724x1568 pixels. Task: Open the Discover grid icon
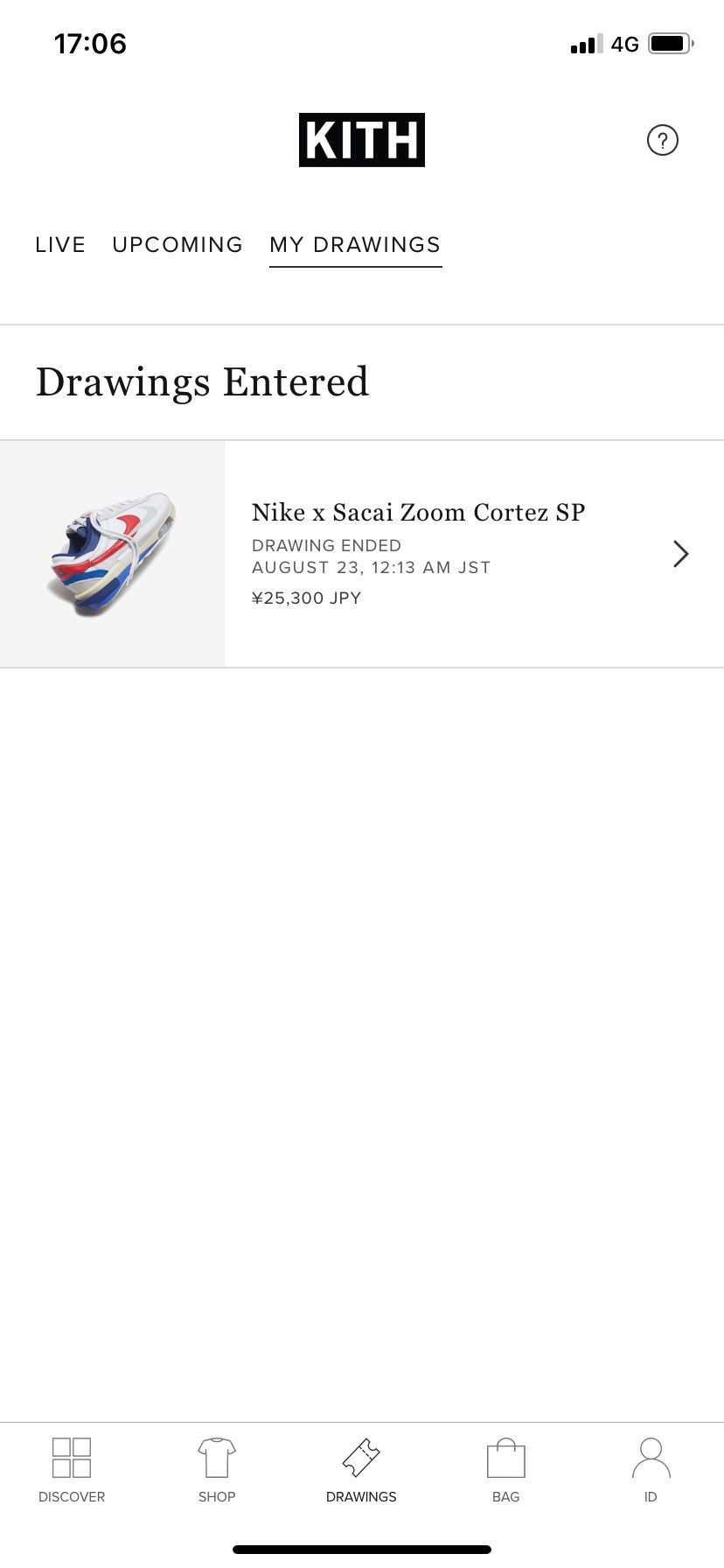pos(72,1458)
